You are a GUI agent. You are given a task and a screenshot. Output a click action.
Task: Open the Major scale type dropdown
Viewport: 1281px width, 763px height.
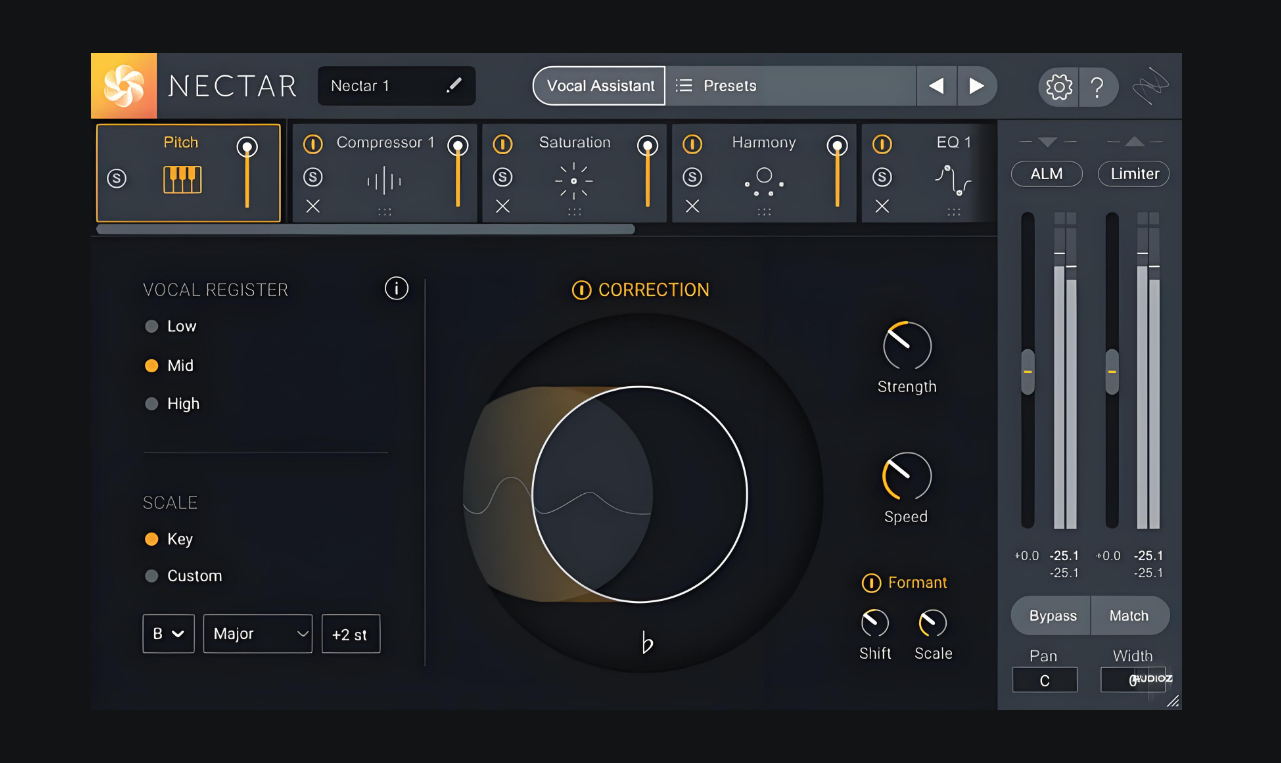click(x=258, y=634)
